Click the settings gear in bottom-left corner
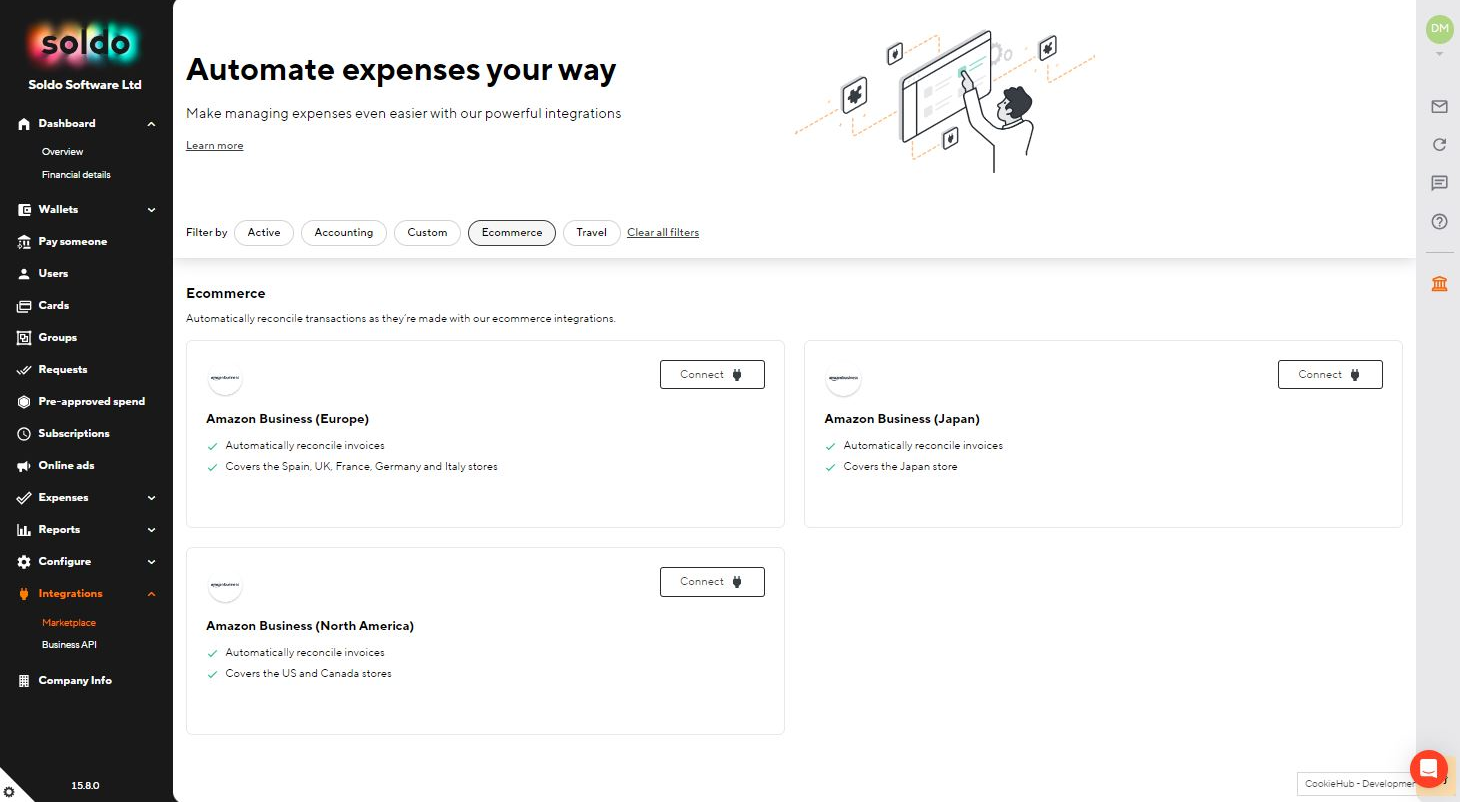This screenshot has width=1460, height=802. pos(9,791)
